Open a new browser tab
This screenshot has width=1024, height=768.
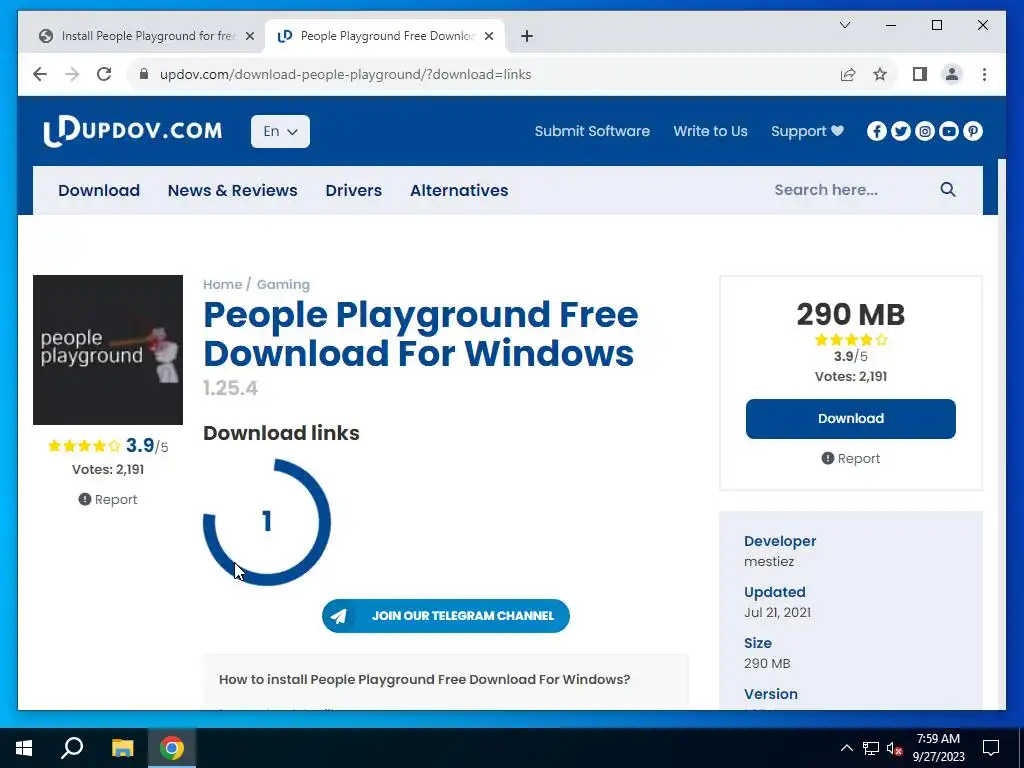[527, 36]
